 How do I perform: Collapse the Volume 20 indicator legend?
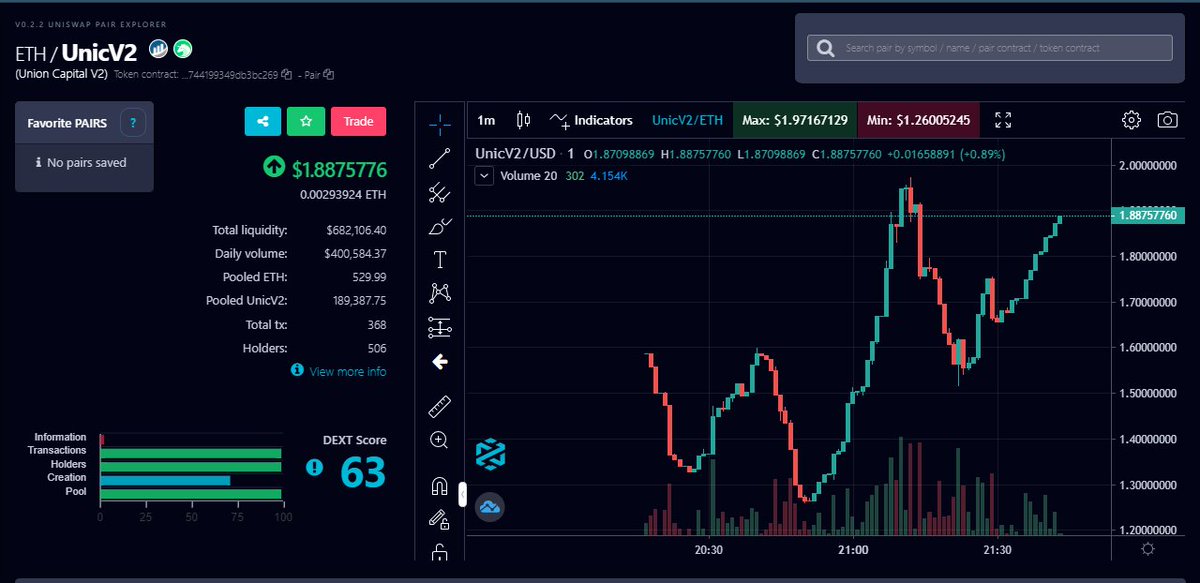click(484, 175)
